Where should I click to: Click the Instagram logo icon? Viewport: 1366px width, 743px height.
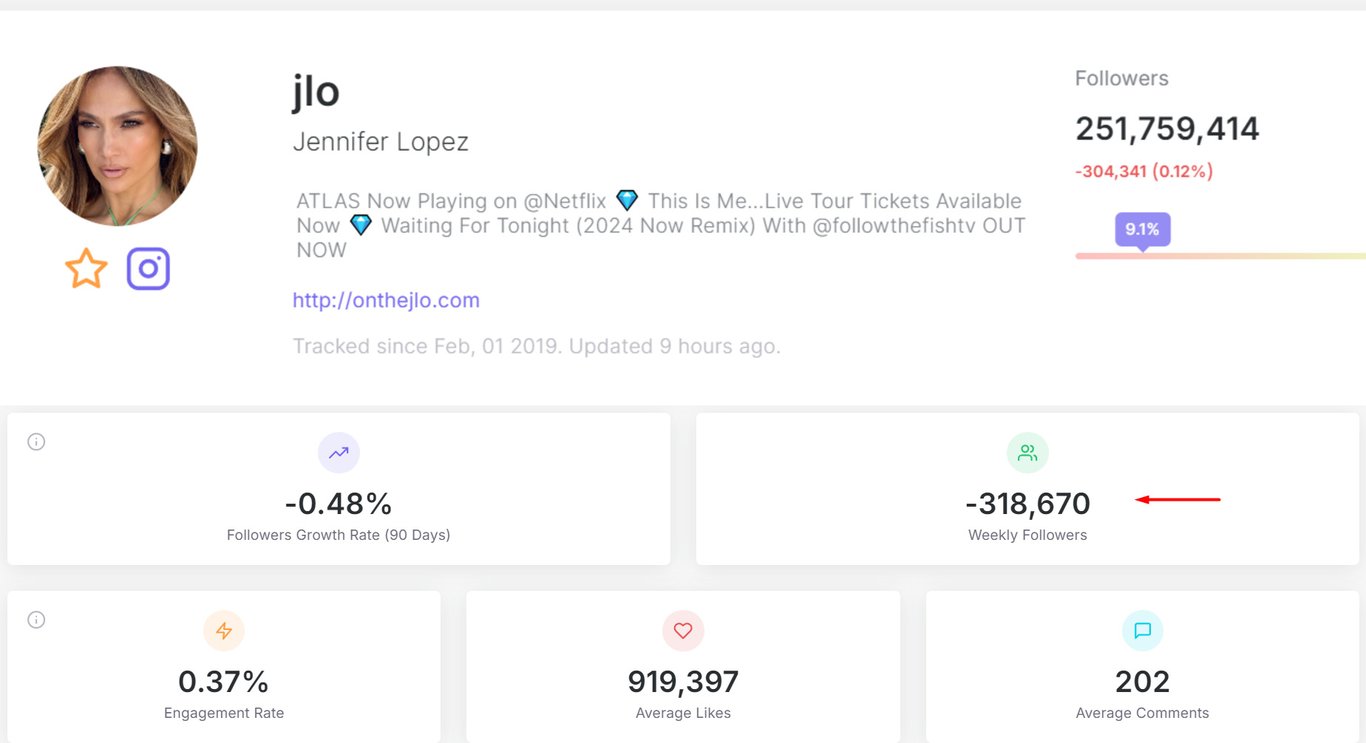[148, 269]
